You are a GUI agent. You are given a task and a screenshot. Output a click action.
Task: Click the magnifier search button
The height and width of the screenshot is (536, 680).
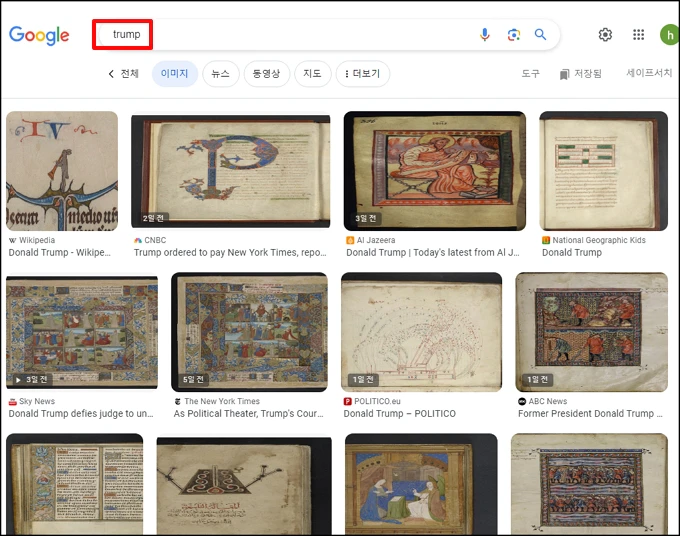540,34
